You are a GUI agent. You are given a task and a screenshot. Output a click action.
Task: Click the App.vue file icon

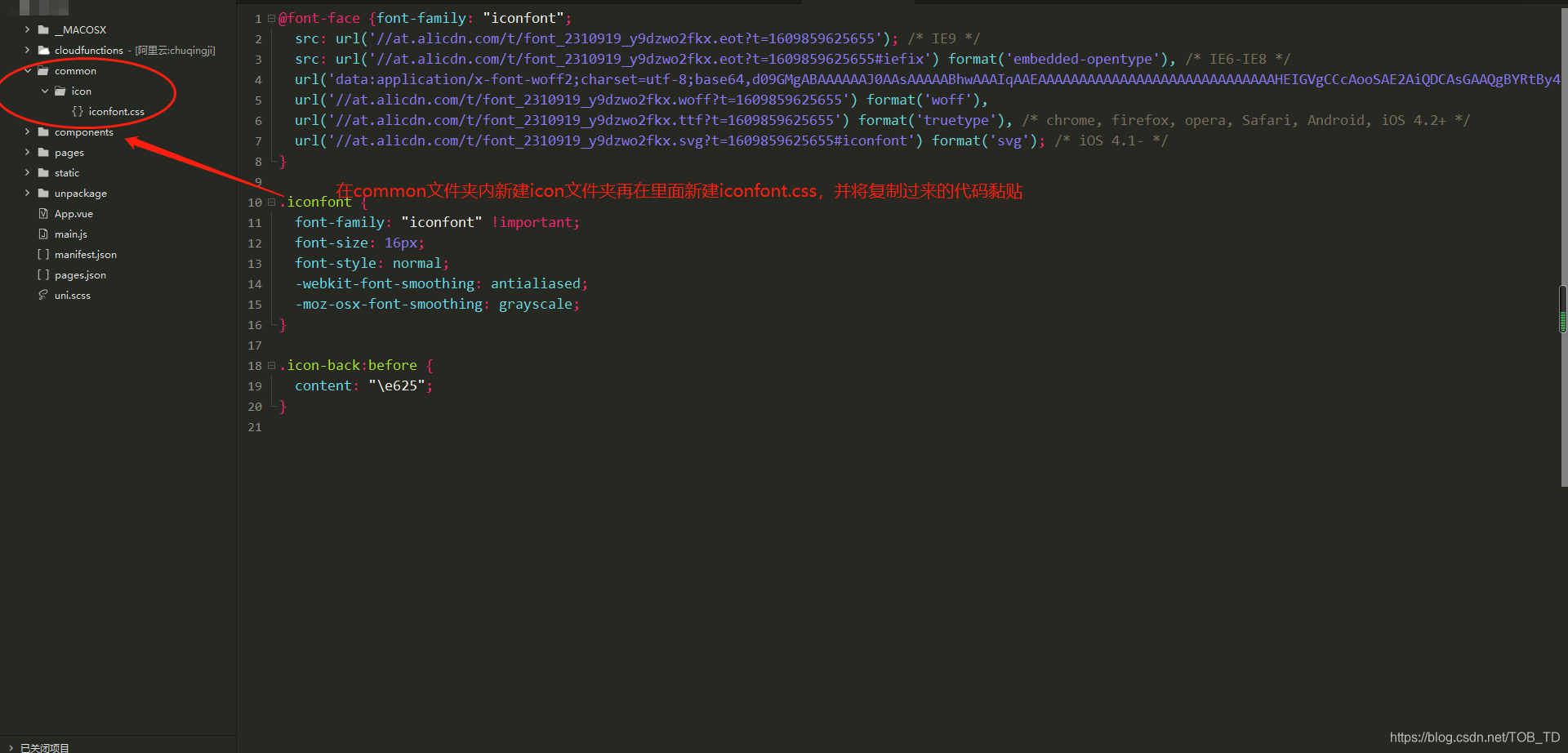click(43, 214)
